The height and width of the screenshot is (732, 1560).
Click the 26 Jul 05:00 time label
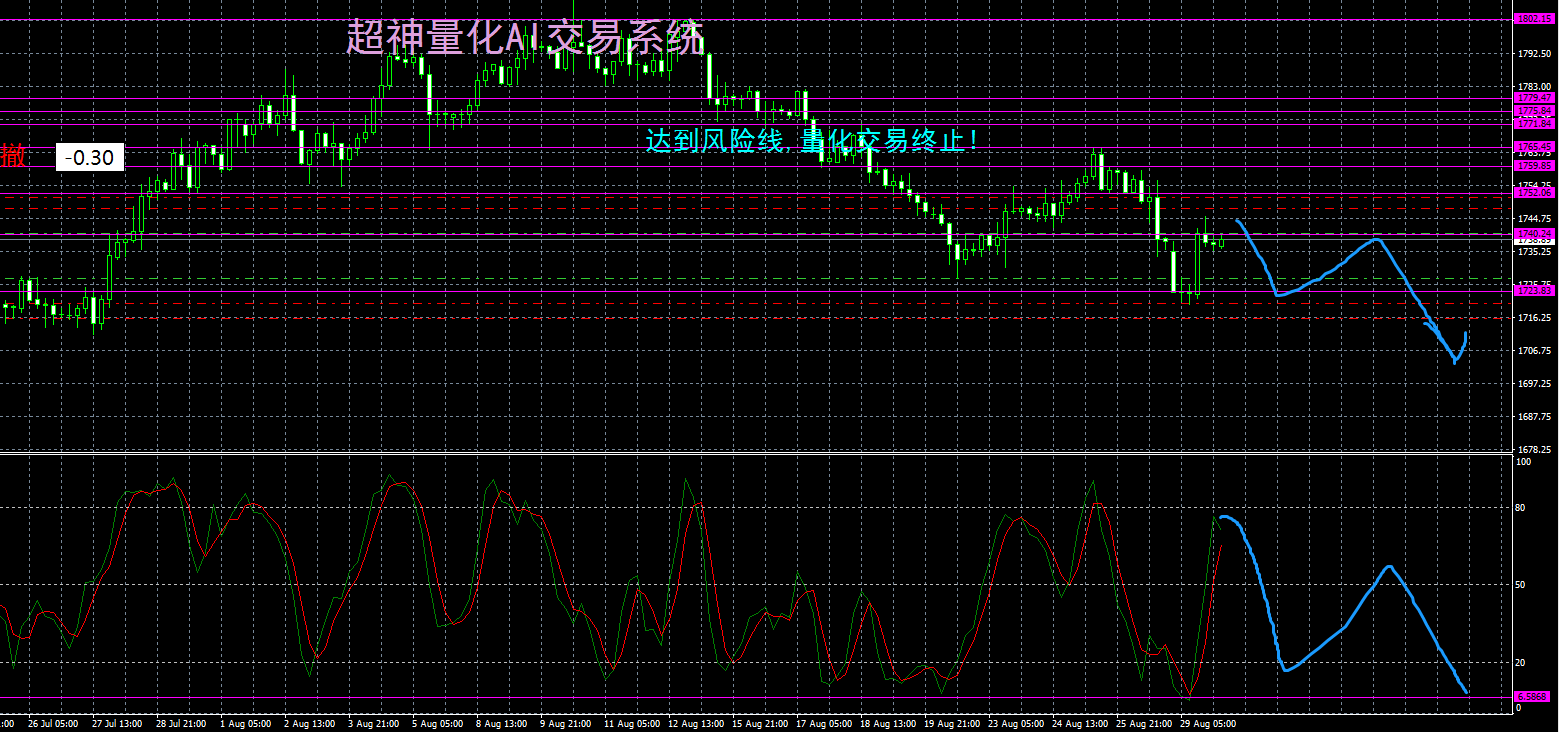tap(54, 723)
